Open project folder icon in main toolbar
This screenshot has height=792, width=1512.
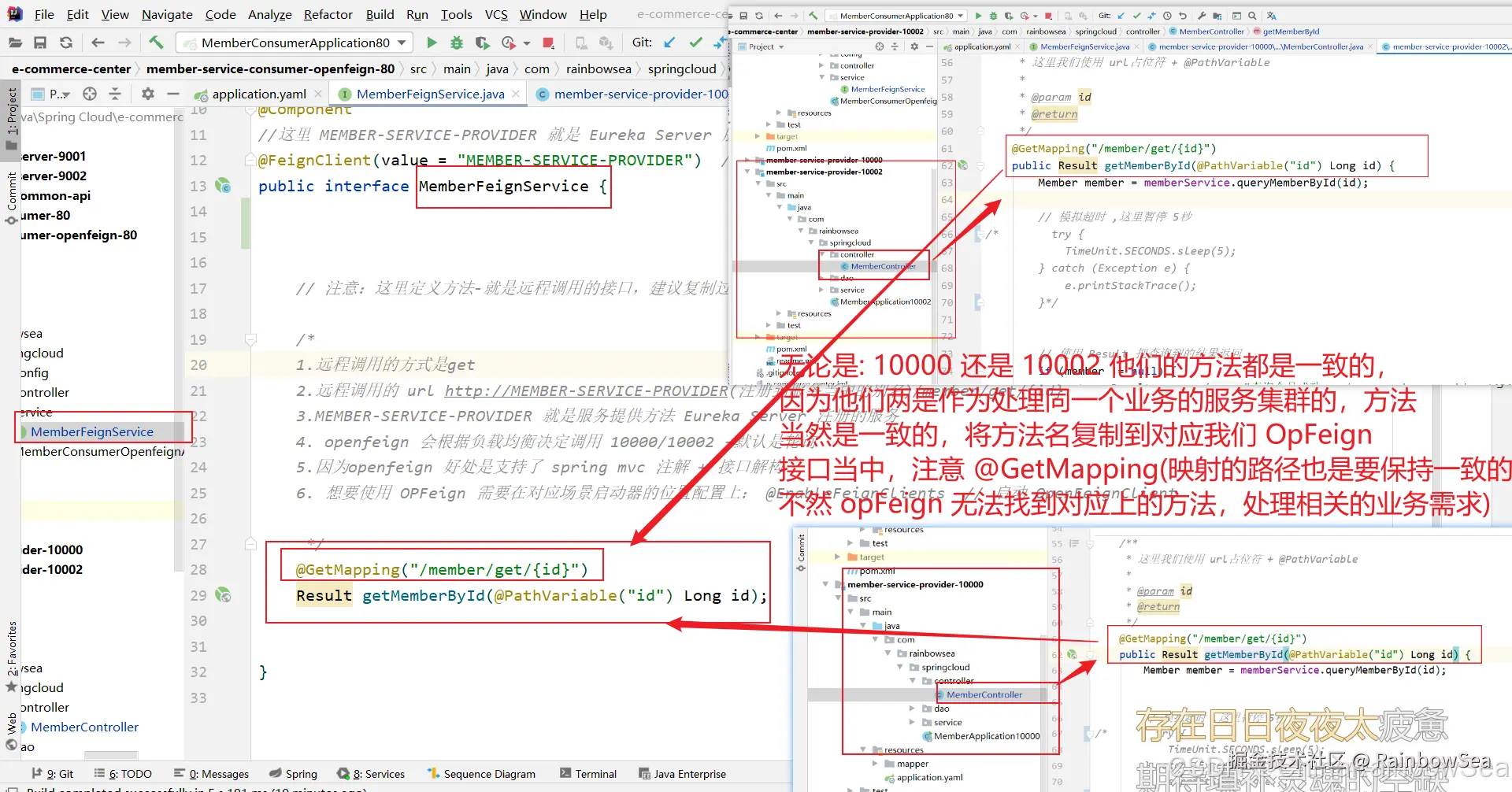point(14,43)
